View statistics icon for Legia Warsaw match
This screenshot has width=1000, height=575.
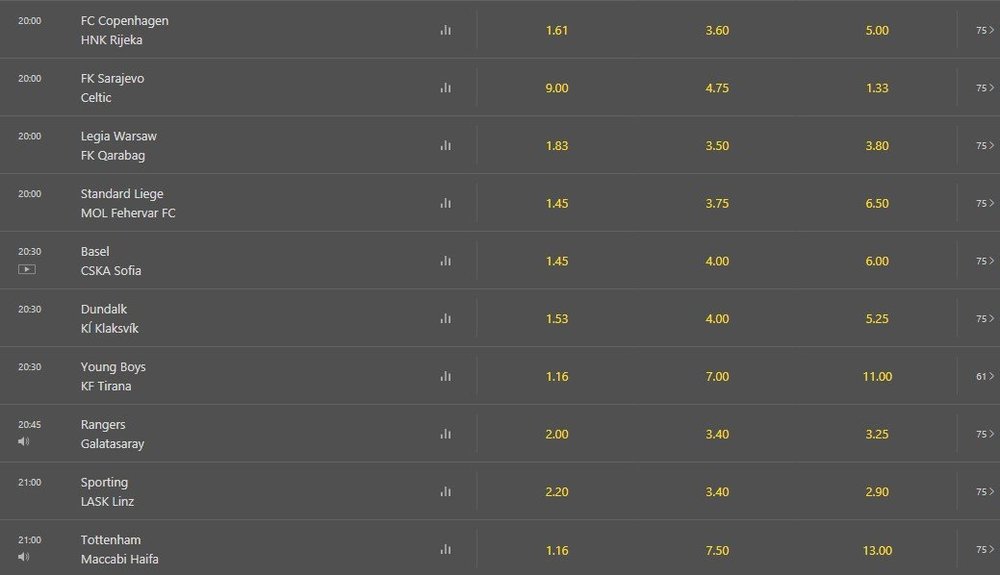pyautogui.click(x=446, y=145)
